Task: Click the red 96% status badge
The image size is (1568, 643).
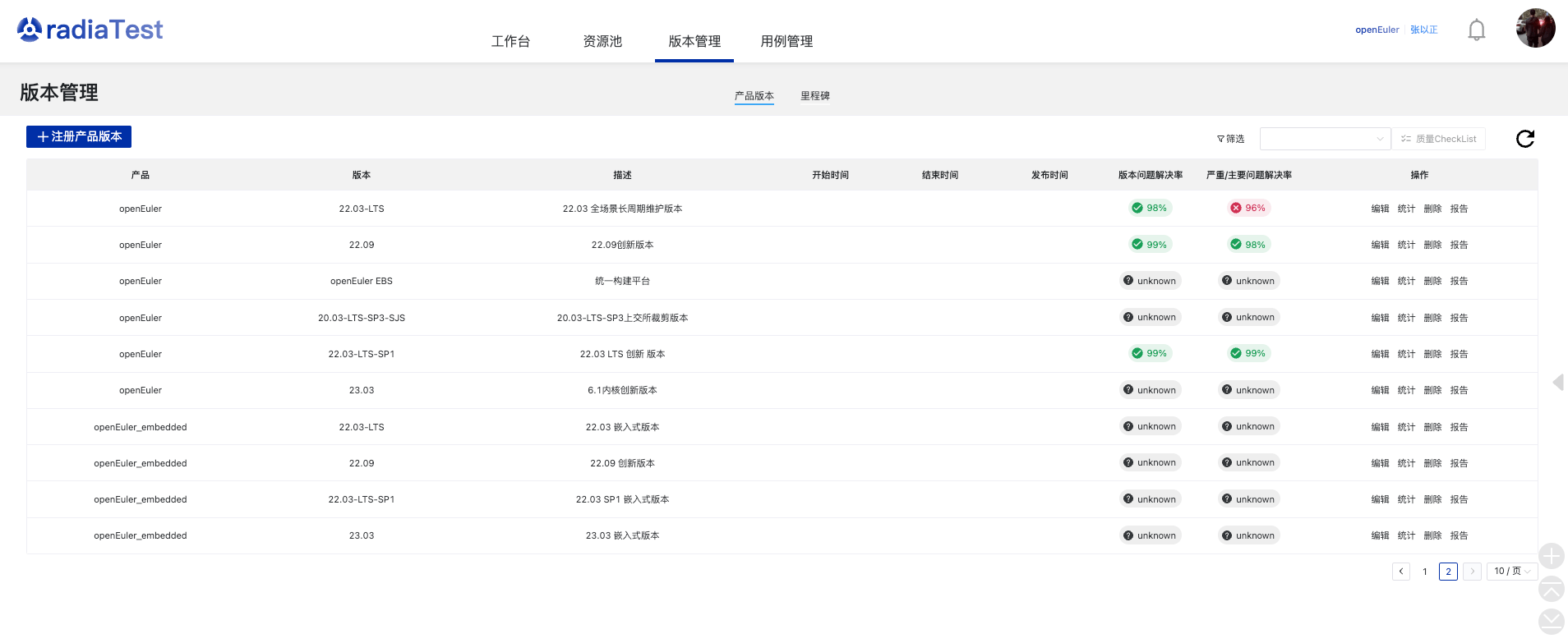Action: pyautogui.click(x=1247, y=209)
